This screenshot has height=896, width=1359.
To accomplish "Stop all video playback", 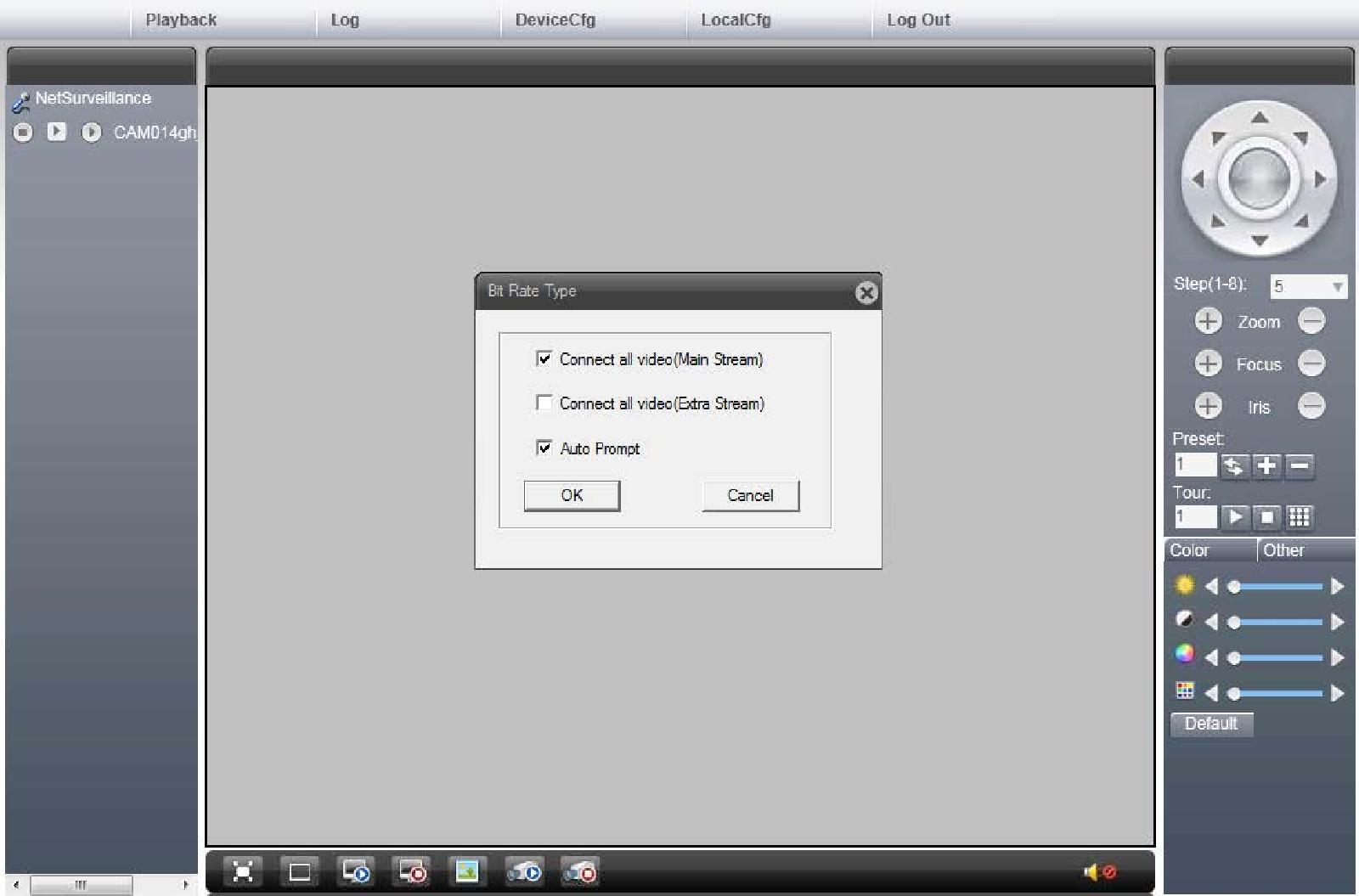I will point(412,871).
